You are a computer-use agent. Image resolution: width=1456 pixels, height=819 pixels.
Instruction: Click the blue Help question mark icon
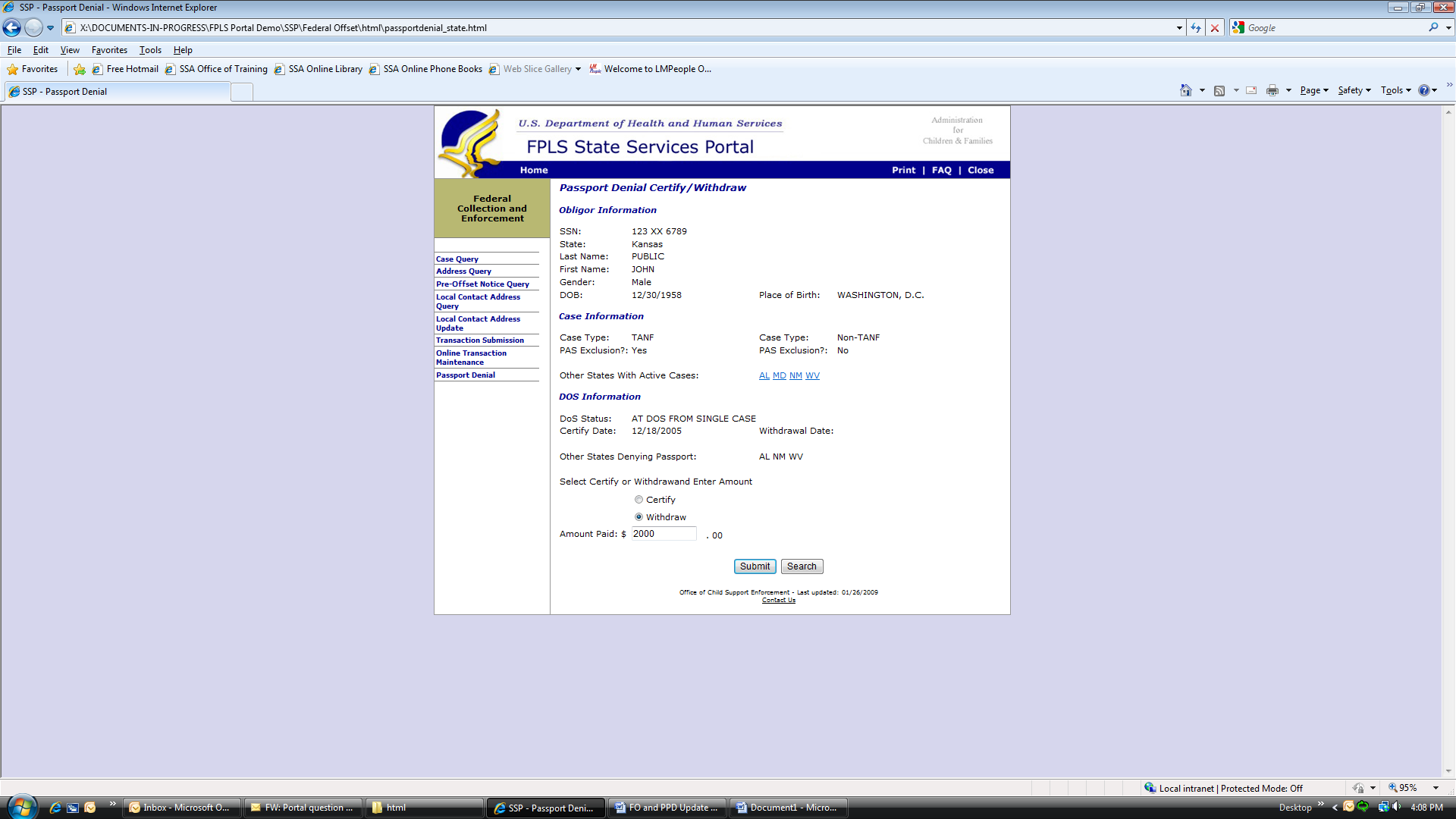pos(1423,90)
